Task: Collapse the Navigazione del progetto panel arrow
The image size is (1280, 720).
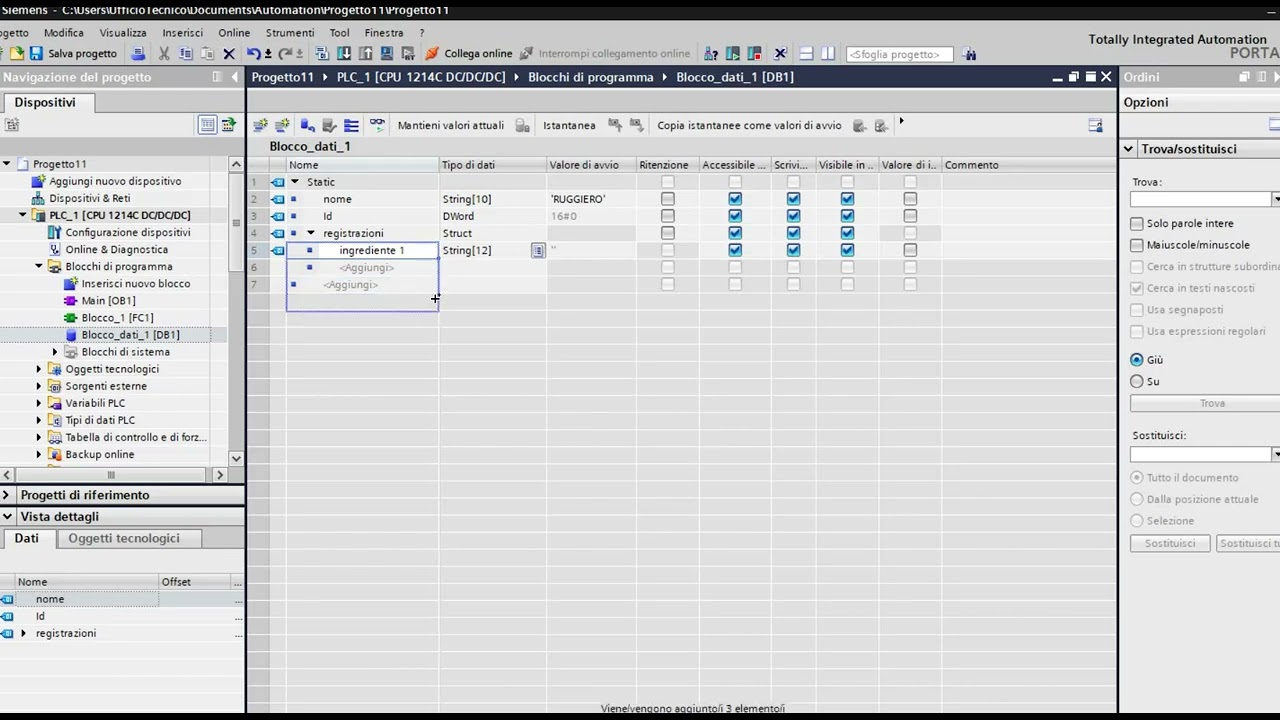Action: (235, 77)
